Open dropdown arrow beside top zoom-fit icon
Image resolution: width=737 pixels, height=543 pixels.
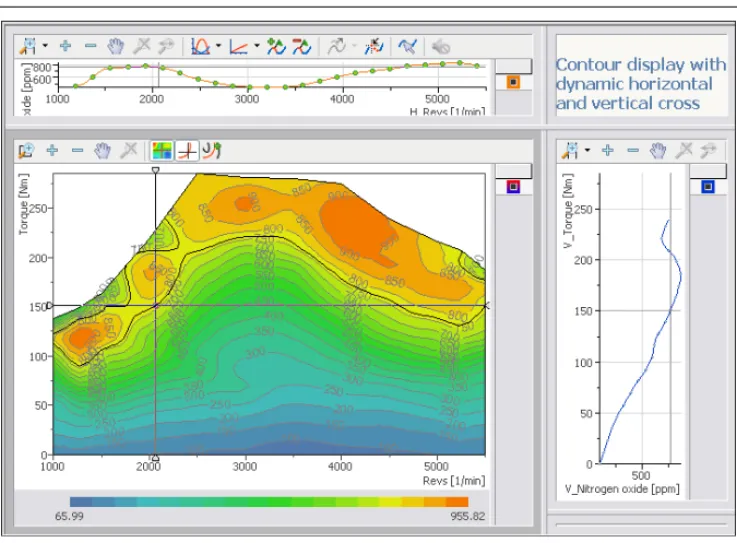click(45, 46)
